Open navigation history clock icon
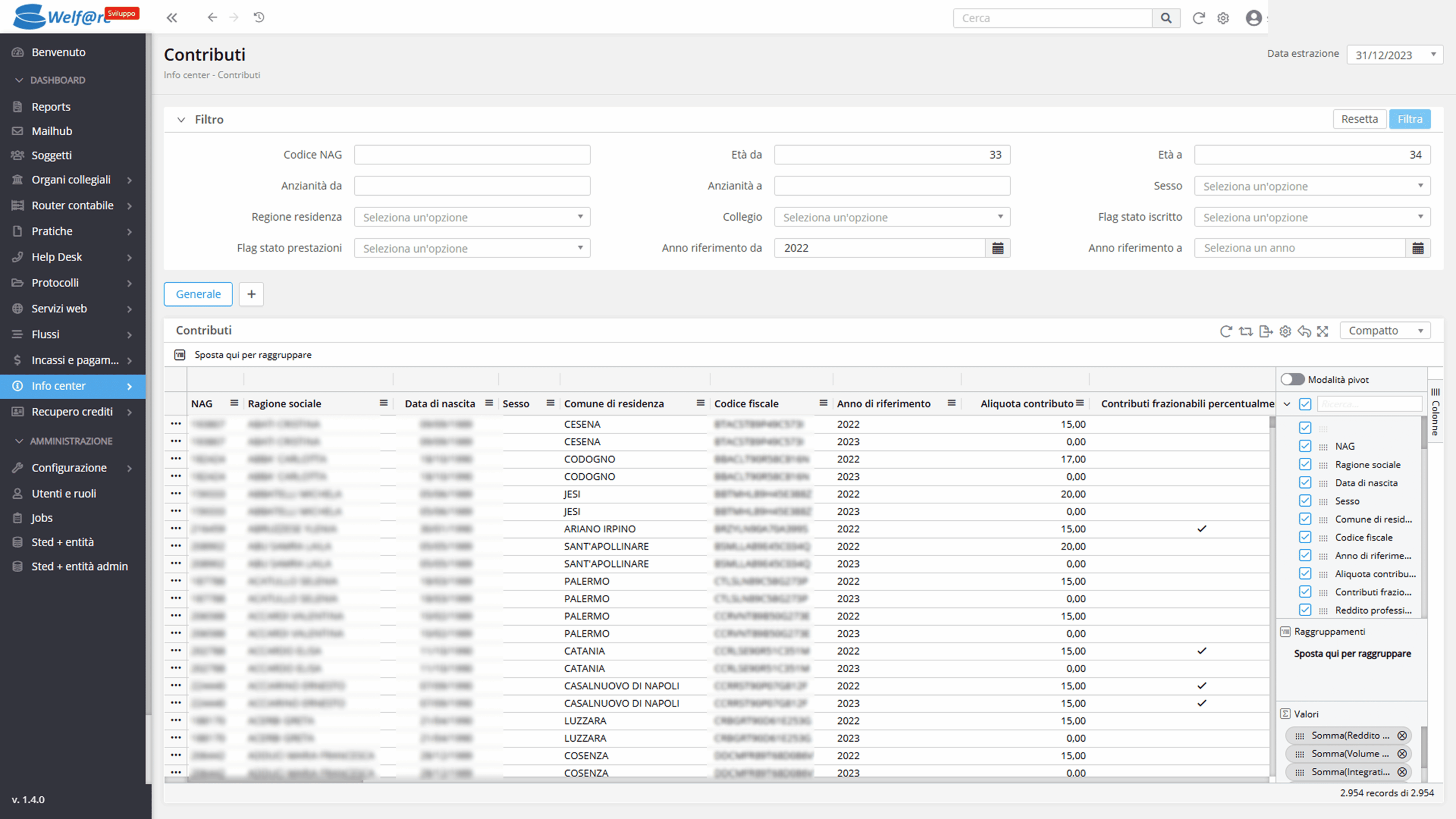The width and height of the screenshot is (1456, 819). point(259,18)
